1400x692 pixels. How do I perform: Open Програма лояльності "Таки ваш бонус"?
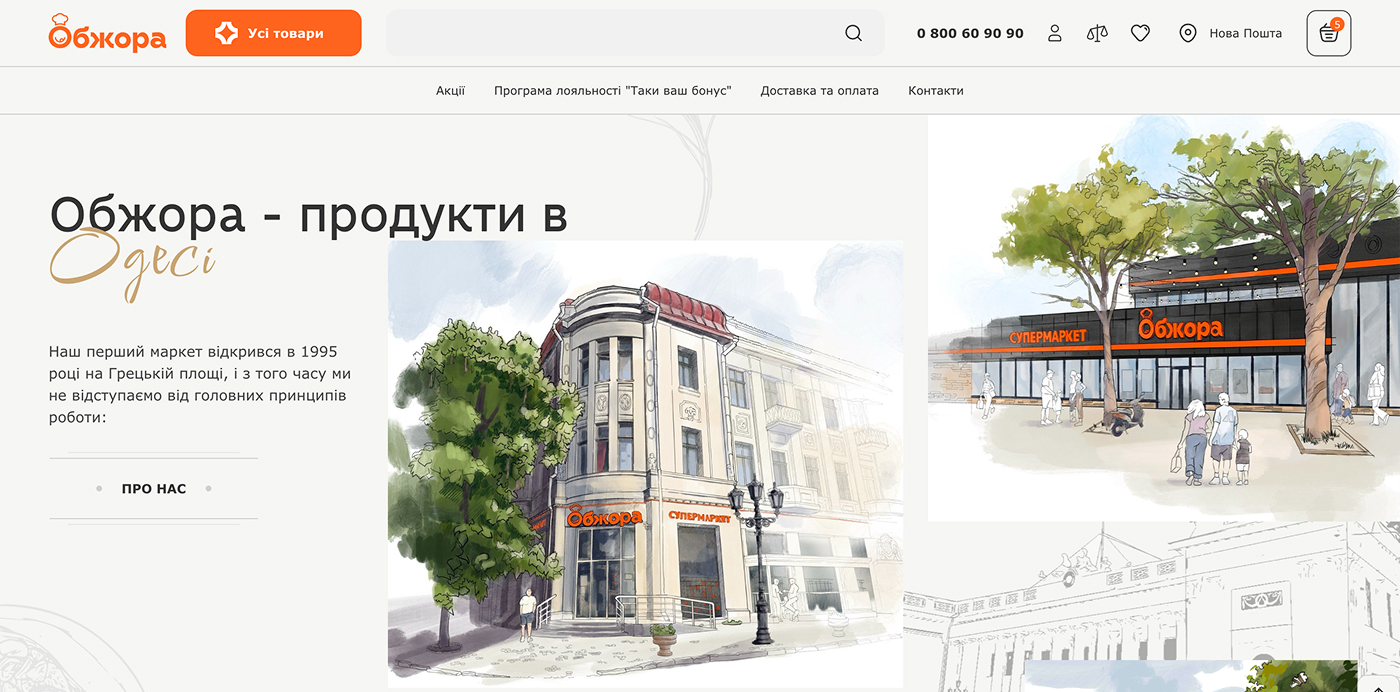point(612,90)
